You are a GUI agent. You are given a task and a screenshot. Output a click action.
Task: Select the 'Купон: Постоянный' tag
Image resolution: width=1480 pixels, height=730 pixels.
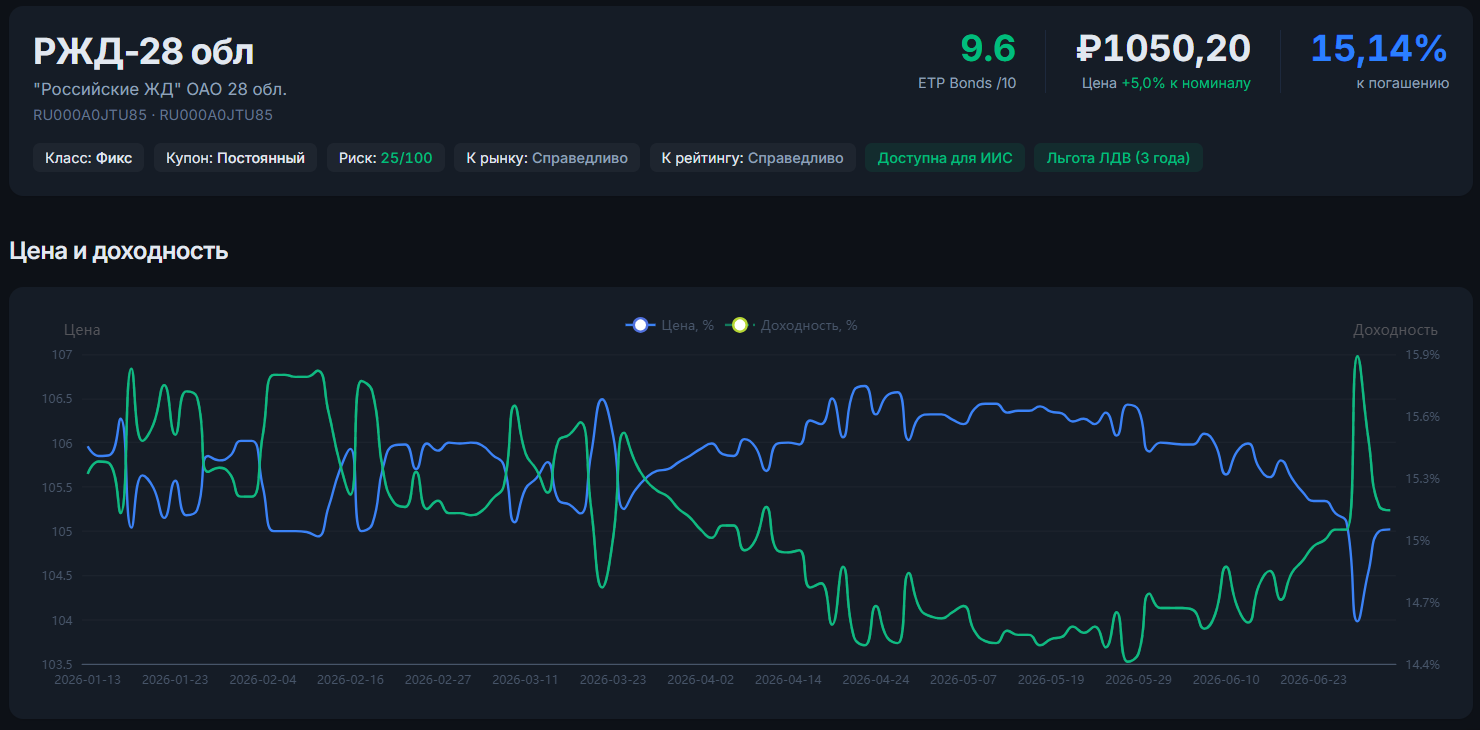click(x=236, y=158)
